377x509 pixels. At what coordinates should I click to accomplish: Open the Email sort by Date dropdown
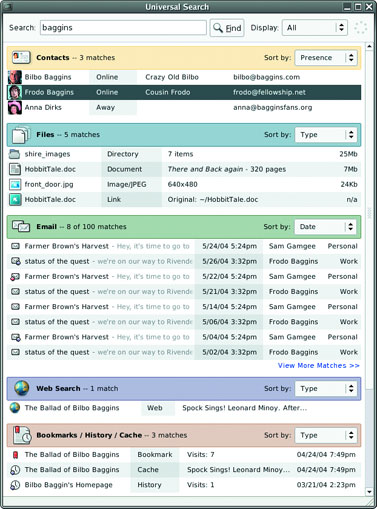325,227
